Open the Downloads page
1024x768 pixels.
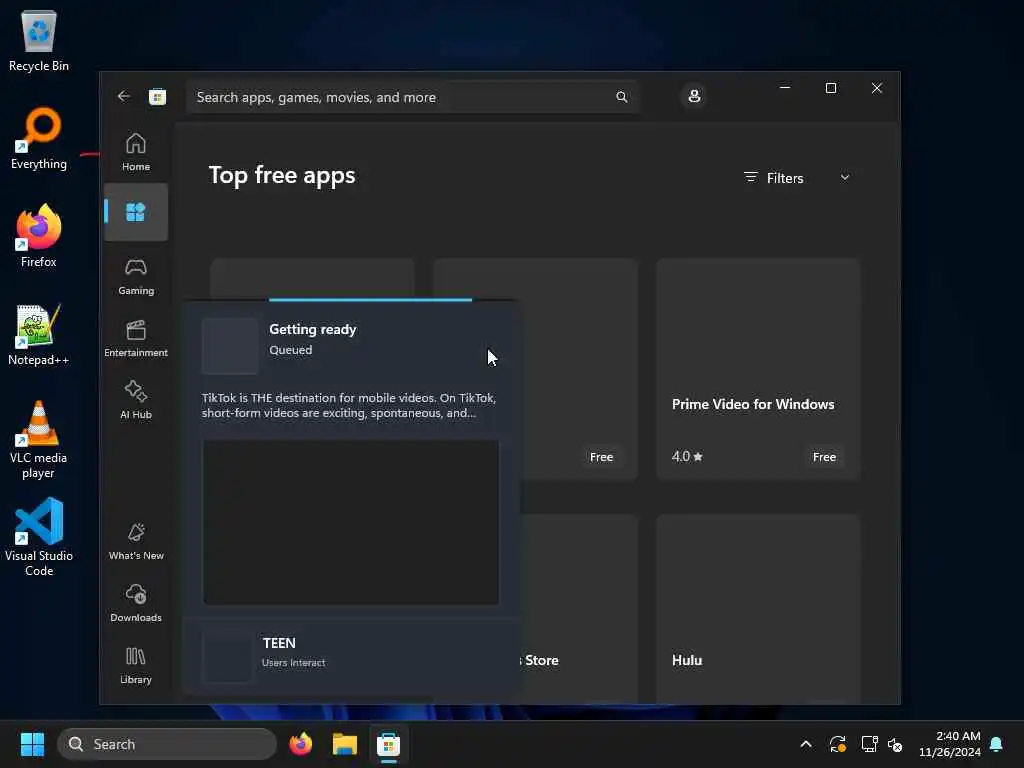coord(136,603)
